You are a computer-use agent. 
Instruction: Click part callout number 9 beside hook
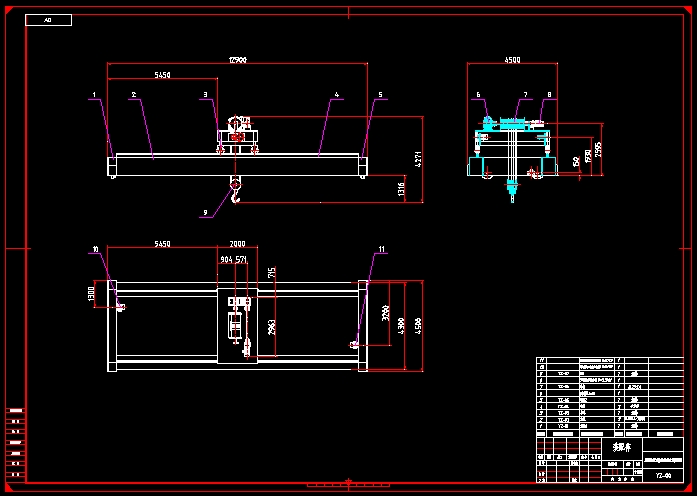[205, 212]
